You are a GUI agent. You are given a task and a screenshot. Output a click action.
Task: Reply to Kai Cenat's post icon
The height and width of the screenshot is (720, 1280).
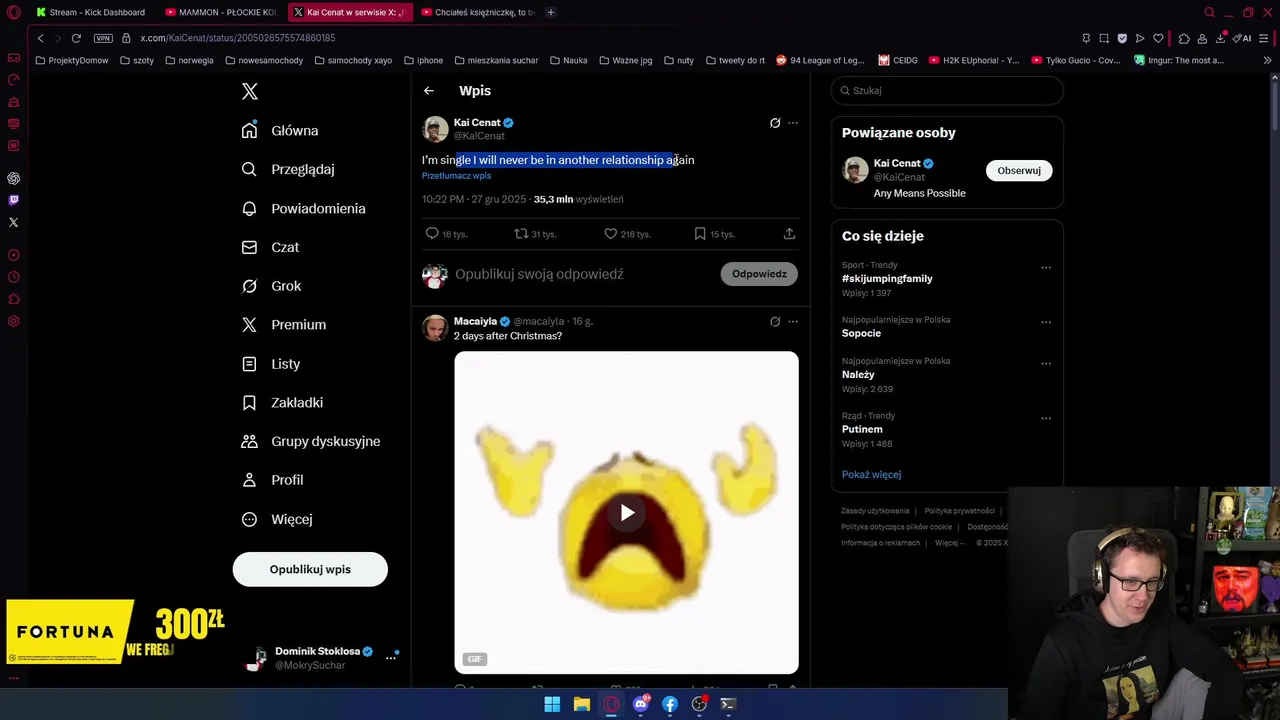pyautogui.click(x=432, y=234)
